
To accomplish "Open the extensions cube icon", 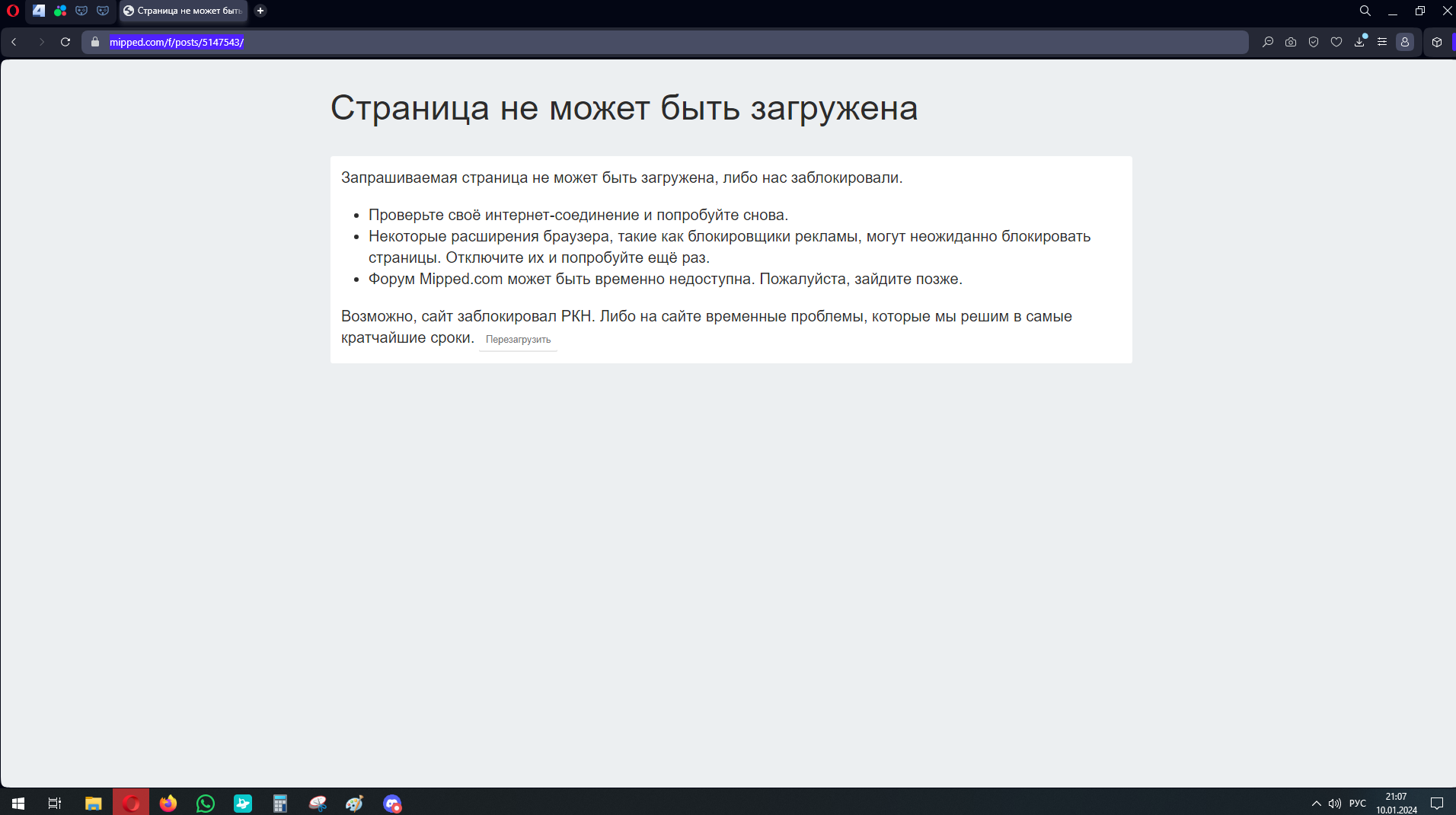I will tap(1437, 42).
